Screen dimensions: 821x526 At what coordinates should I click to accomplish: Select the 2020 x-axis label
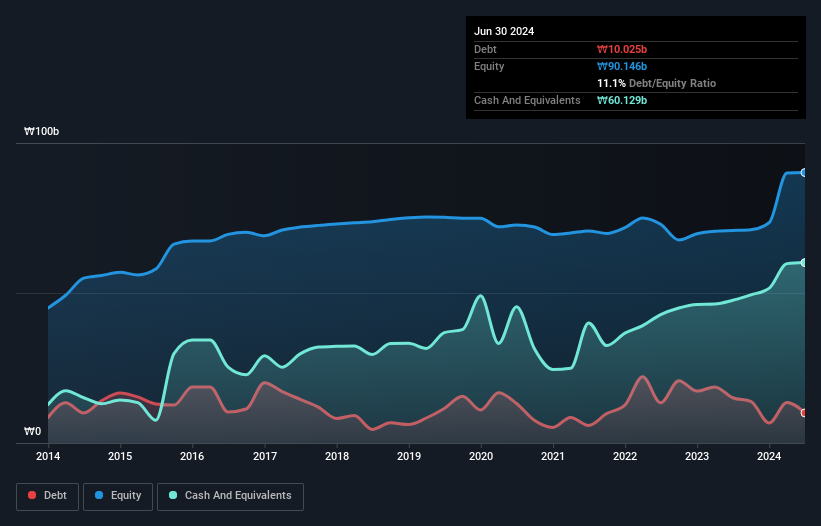[481, 456]
